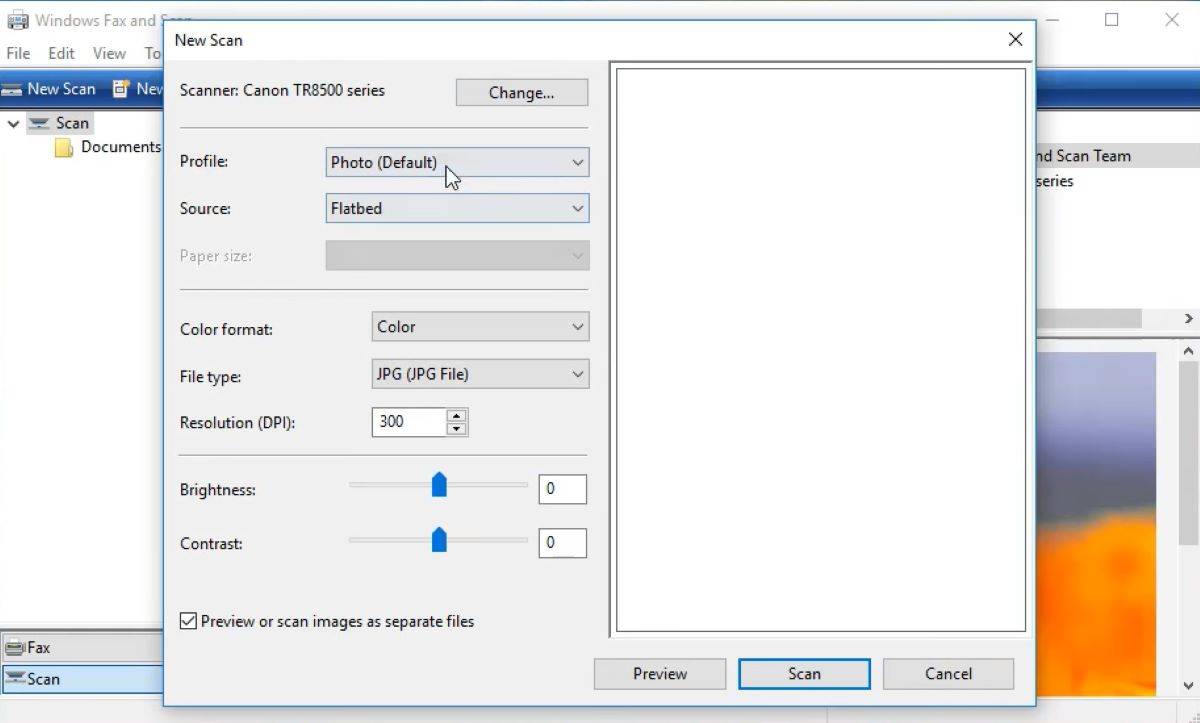Open the View menu
Image resolution: width=1200 pixels, height=723 pixels.
[x=108, y=53]
